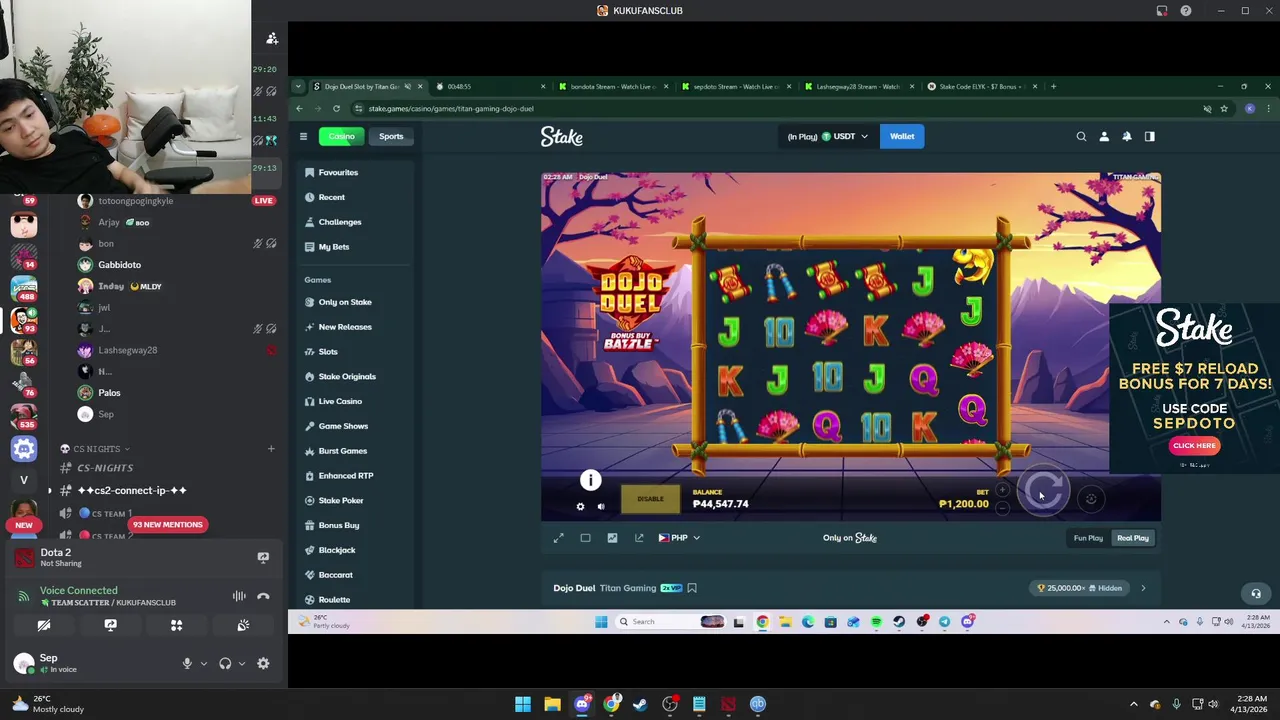Open the PHP currency dropdown
Screen dimensions: 1280x720
tap(679, 538)
